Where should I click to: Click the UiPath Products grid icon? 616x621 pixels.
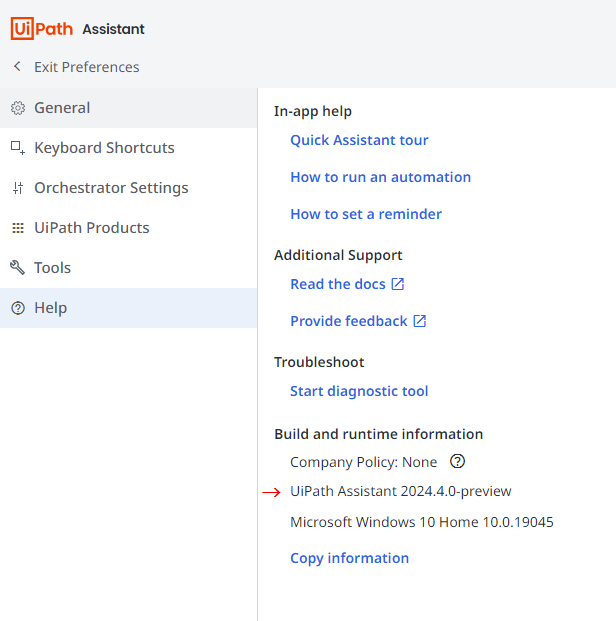pos(17,228)
